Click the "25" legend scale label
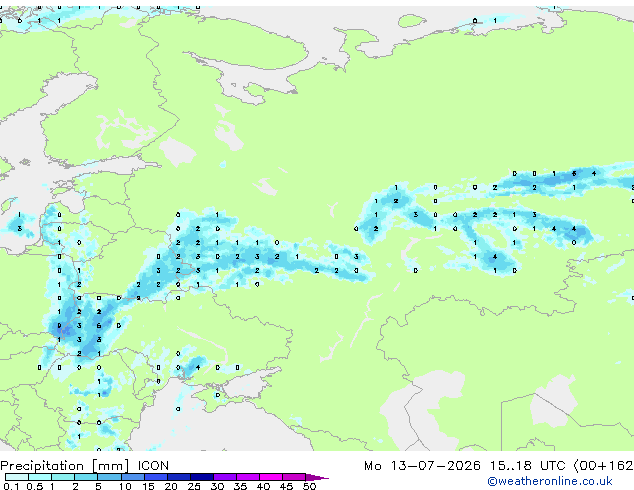This screenshot has width=634, height=490. click(x=194, y=486)
